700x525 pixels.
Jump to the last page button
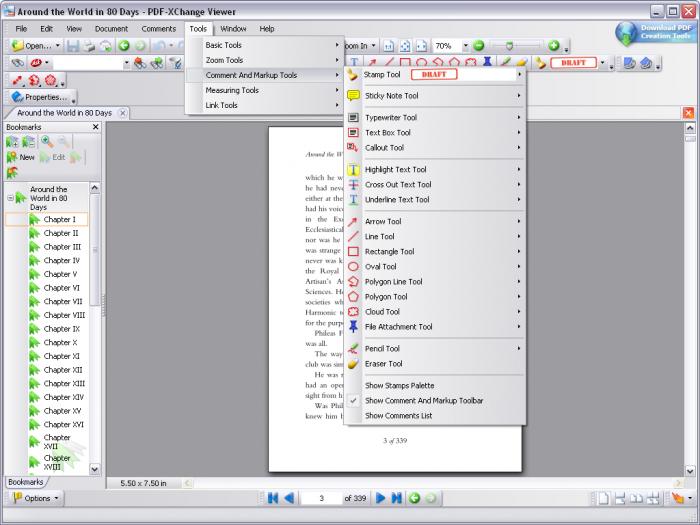point(396,498)
